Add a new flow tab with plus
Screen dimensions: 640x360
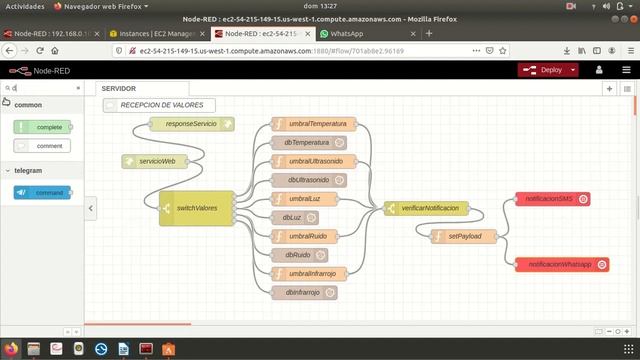[609, 89]
